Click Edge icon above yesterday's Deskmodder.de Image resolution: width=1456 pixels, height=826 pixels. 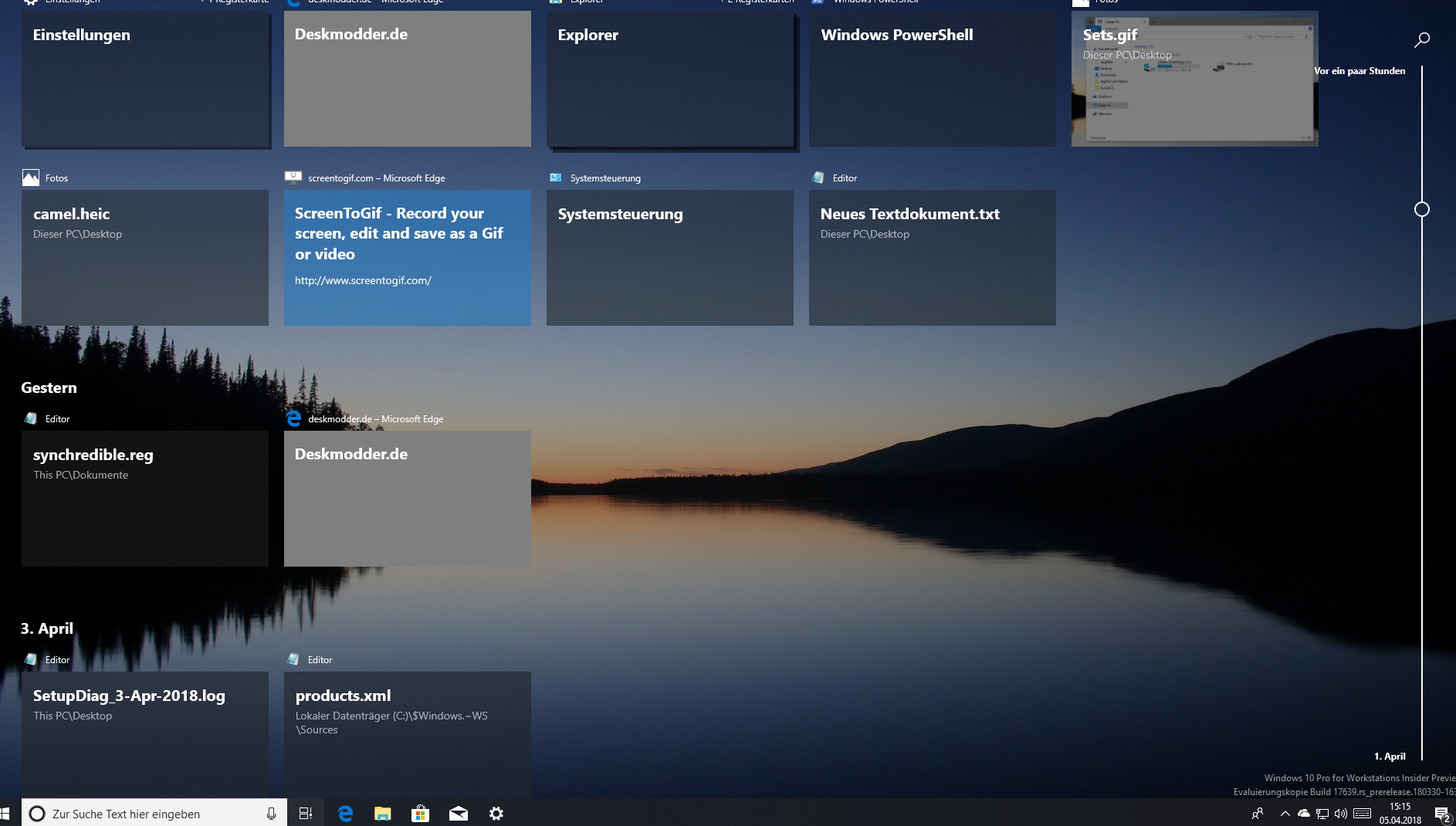(293, 418)
